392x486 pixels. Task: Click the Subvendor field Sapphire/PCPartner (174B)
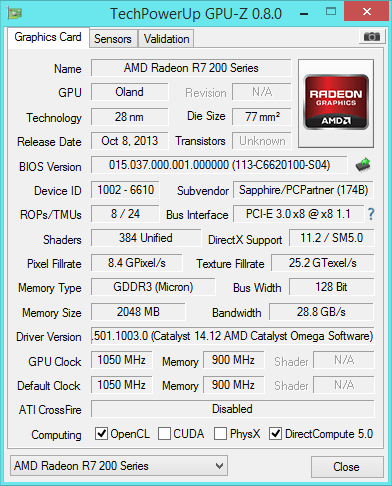pyautogui.click(x=303, y=190)
